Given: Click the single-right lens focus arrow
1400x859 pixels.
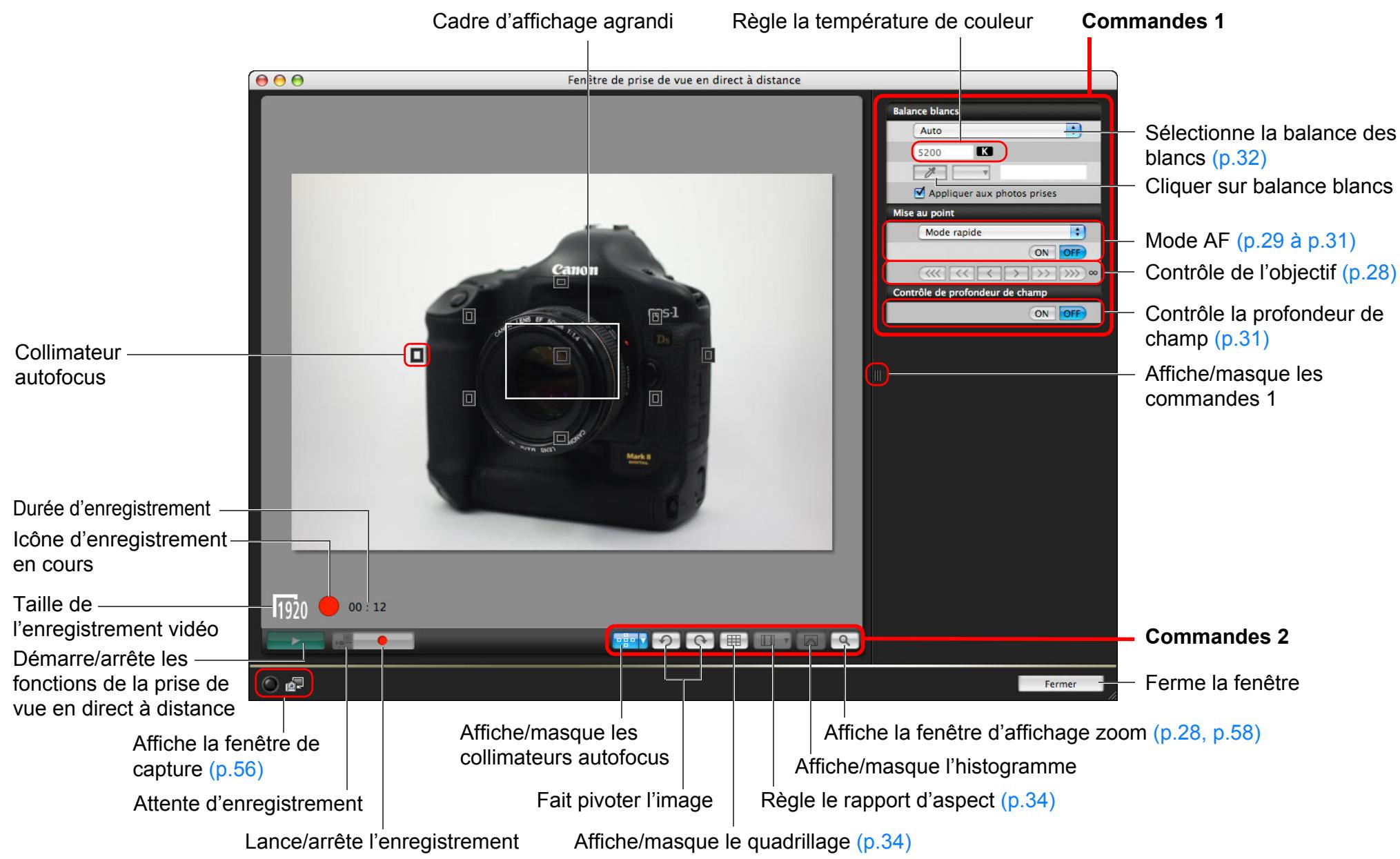Looking at the screenshot, I should point(1016,273).
